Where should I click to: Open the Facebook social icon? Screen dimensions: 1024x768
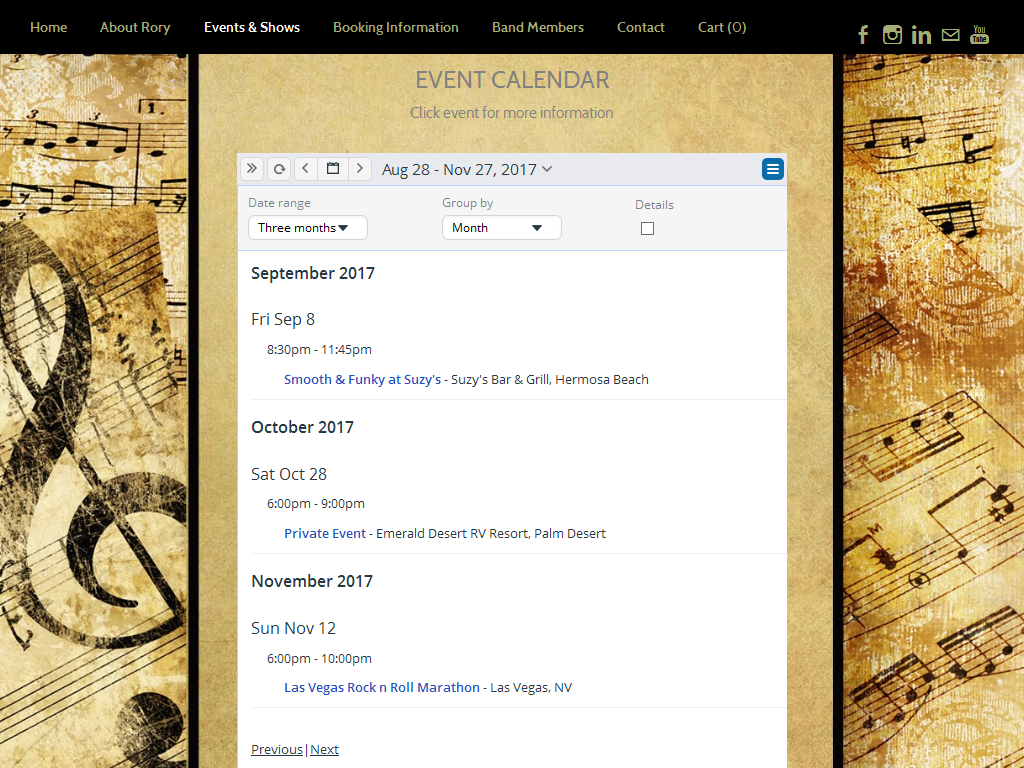point(863,35)
